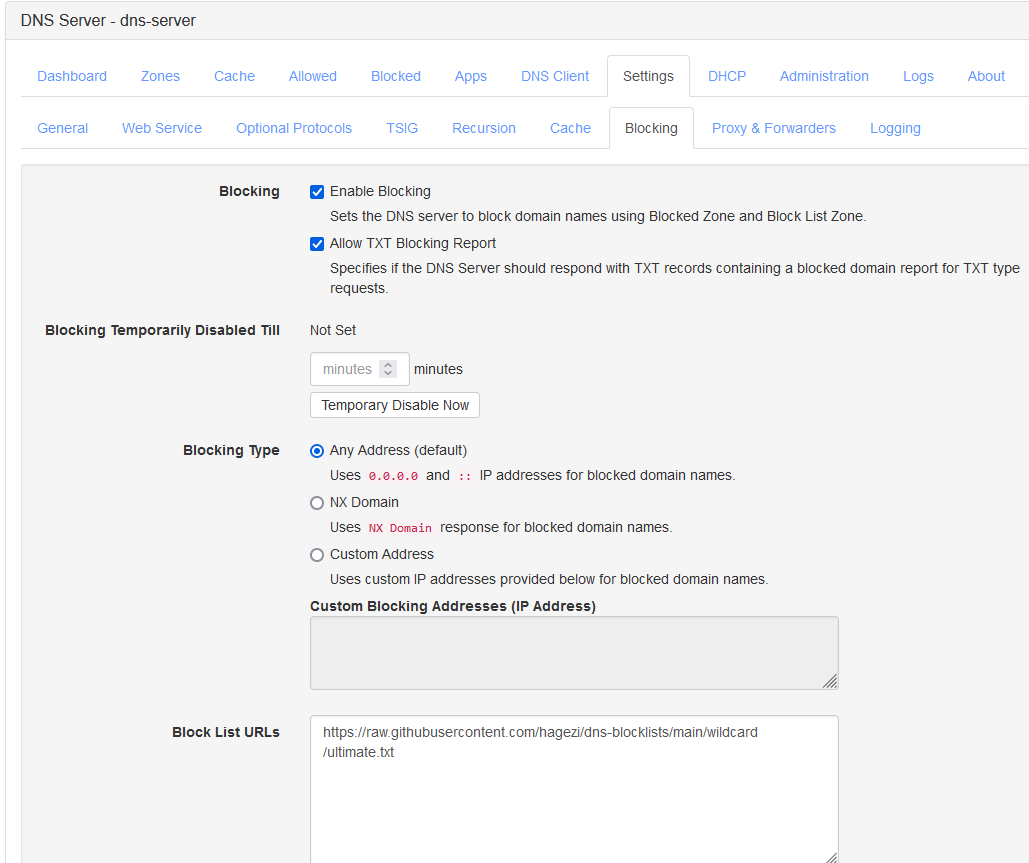Image resolution: width=1029 pixels, height=863 pixels.
Task: Switch to the Administration tab
Action: tap(824, 76)
